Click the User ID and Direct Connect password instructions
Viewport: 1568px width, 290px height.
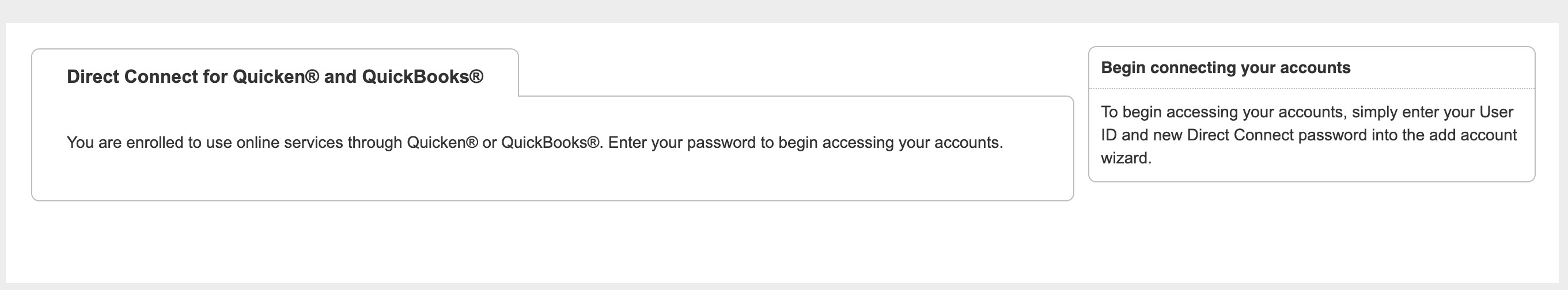click(1309, 135)
